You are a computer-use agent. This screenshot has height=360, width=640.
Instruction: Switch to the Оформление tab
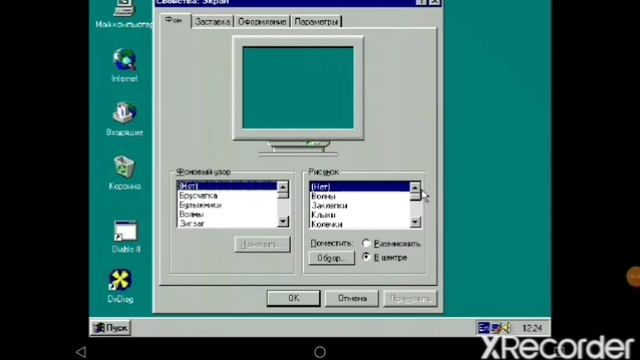point(262,21)
